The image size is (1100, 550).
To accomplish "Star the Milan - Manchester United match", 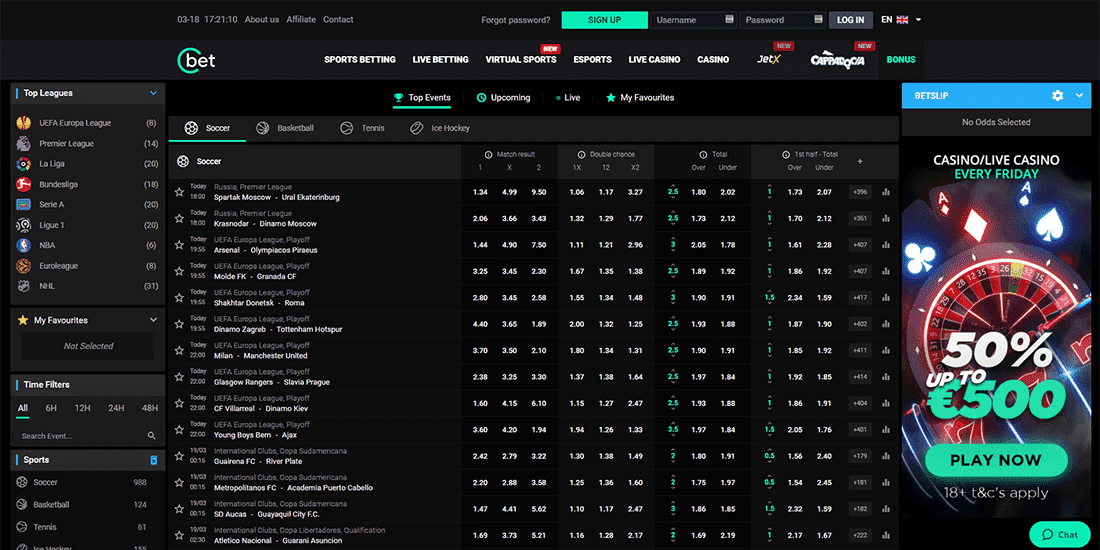I will click(x=179, y=350).
